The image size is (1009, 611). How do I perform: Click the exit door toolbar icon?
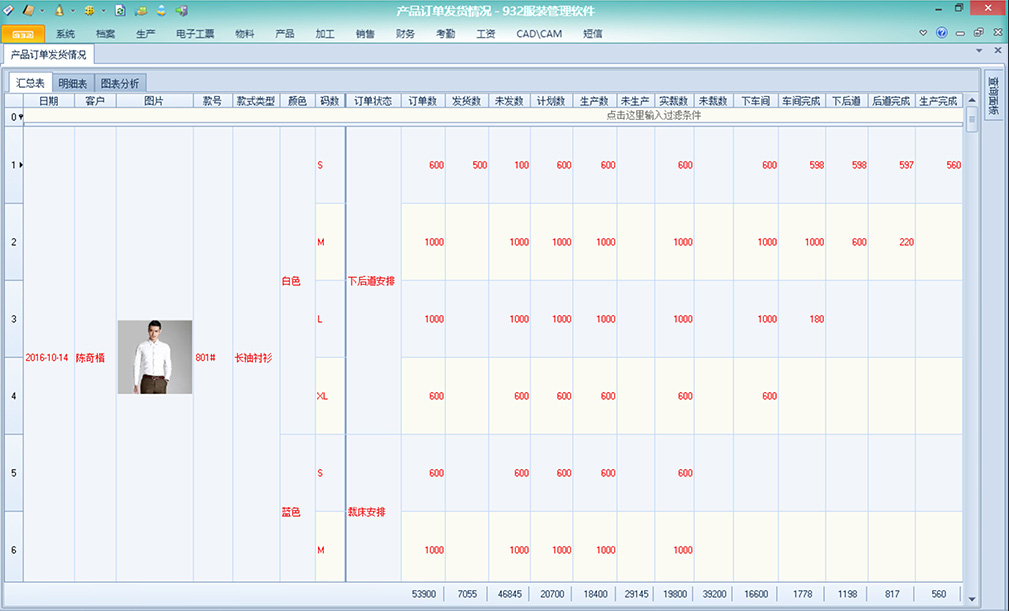[x=180, y=10]
